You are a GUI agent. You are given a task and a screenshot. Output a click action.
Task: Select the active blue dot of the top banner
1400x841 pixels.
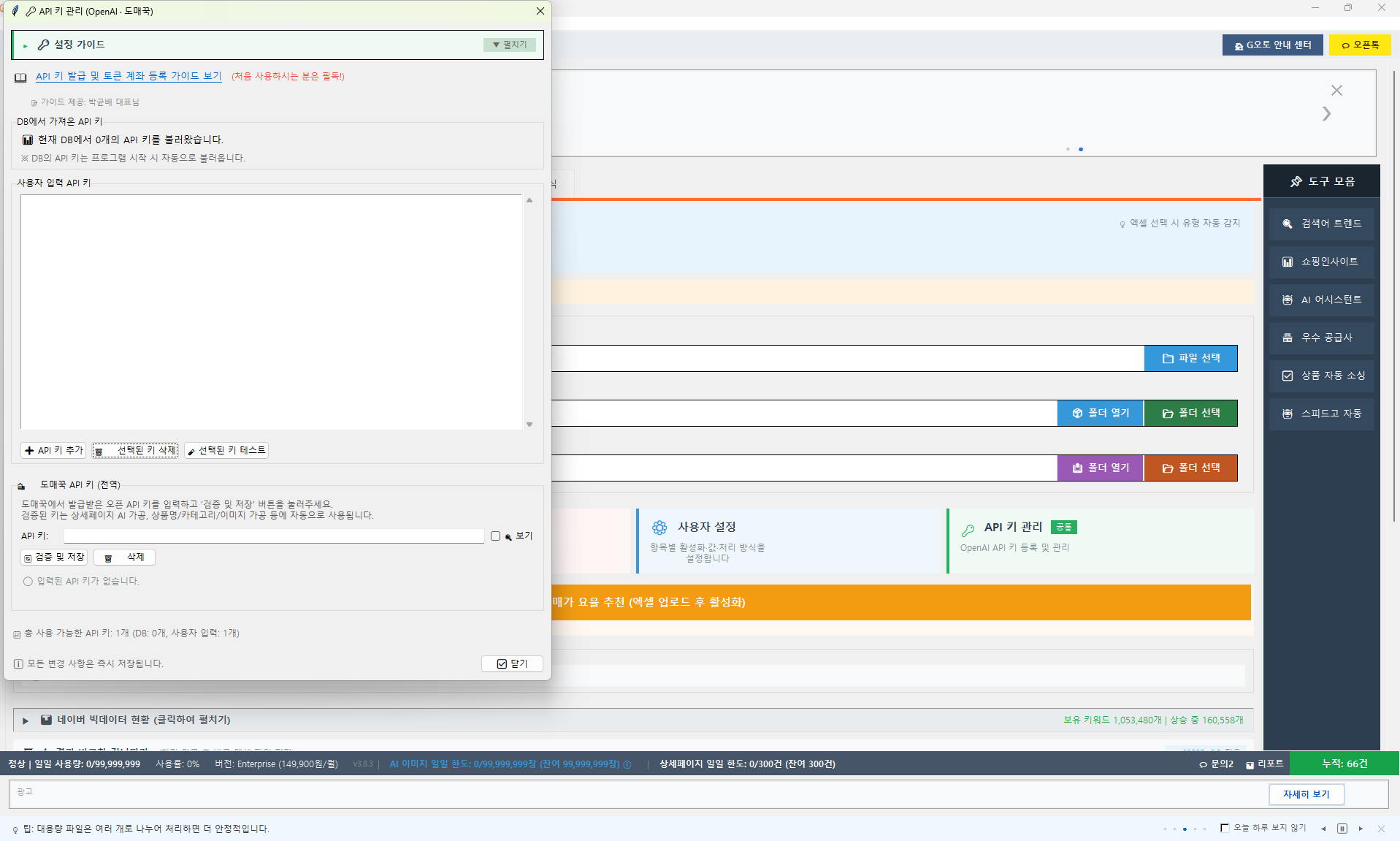click(x=1081, y=149)
